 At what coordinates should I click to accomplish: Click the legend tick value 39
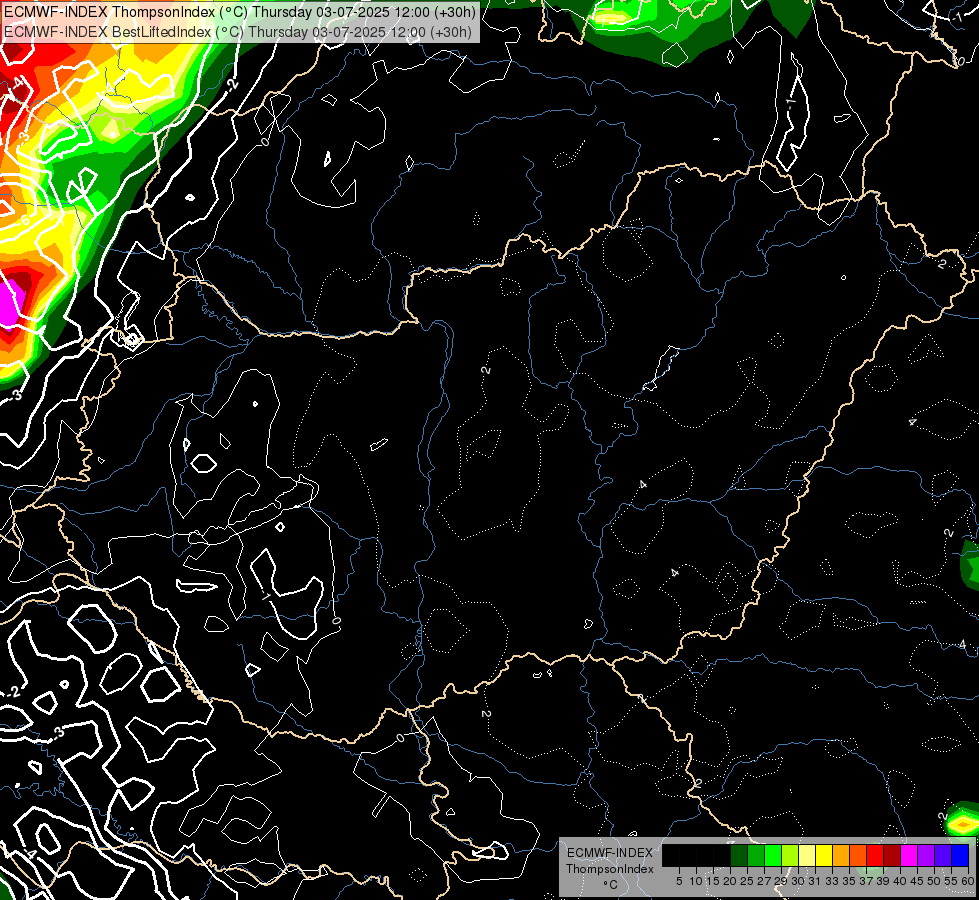pos(883,881)
